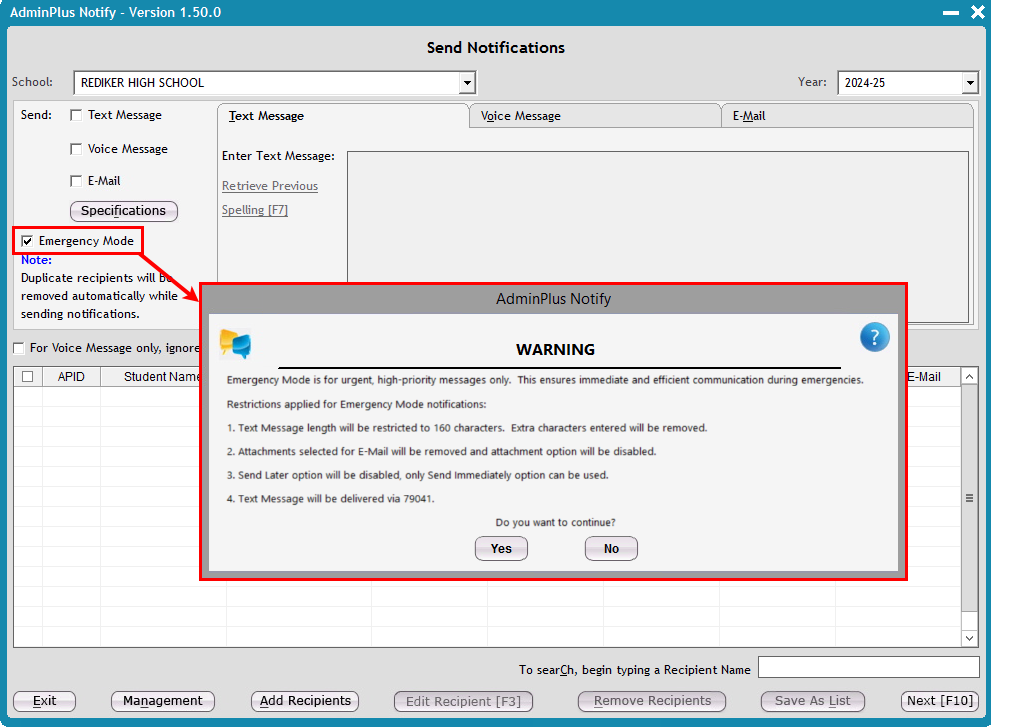Click the APID column header

point(71,377)
